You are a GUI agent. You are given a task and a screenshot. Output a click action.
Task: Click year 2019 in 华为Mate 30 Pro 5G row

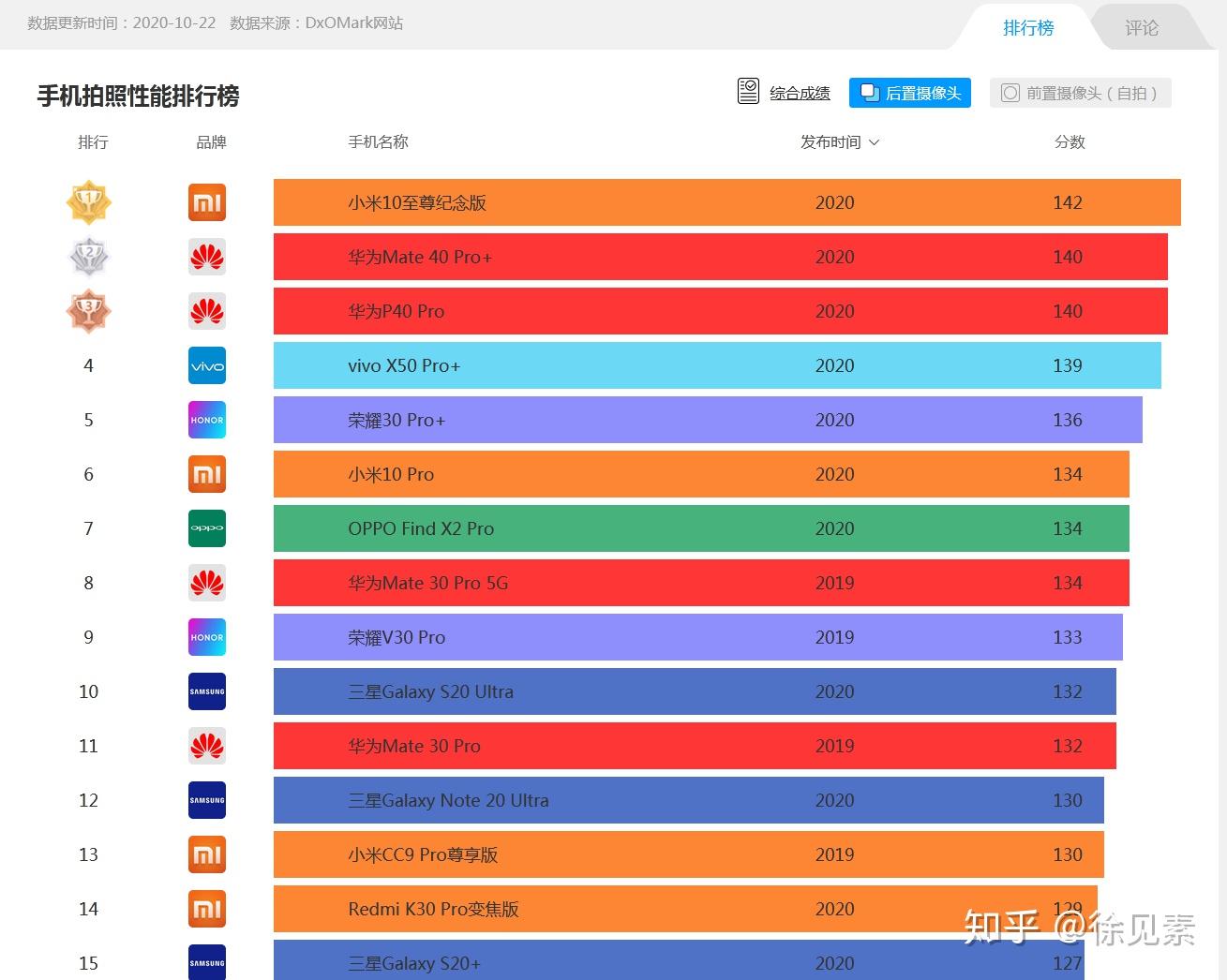[834, 583]
